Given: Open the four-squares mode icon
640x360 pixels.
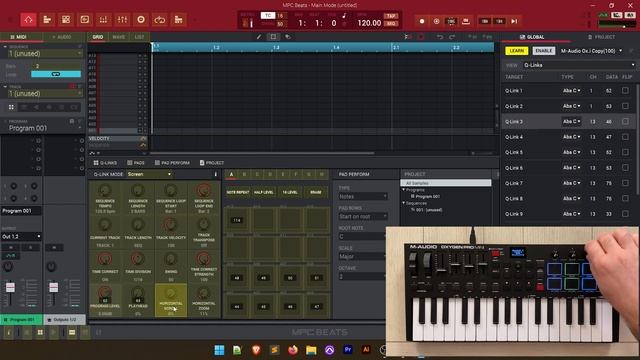Looking at the screenshot, I should 66,20.
